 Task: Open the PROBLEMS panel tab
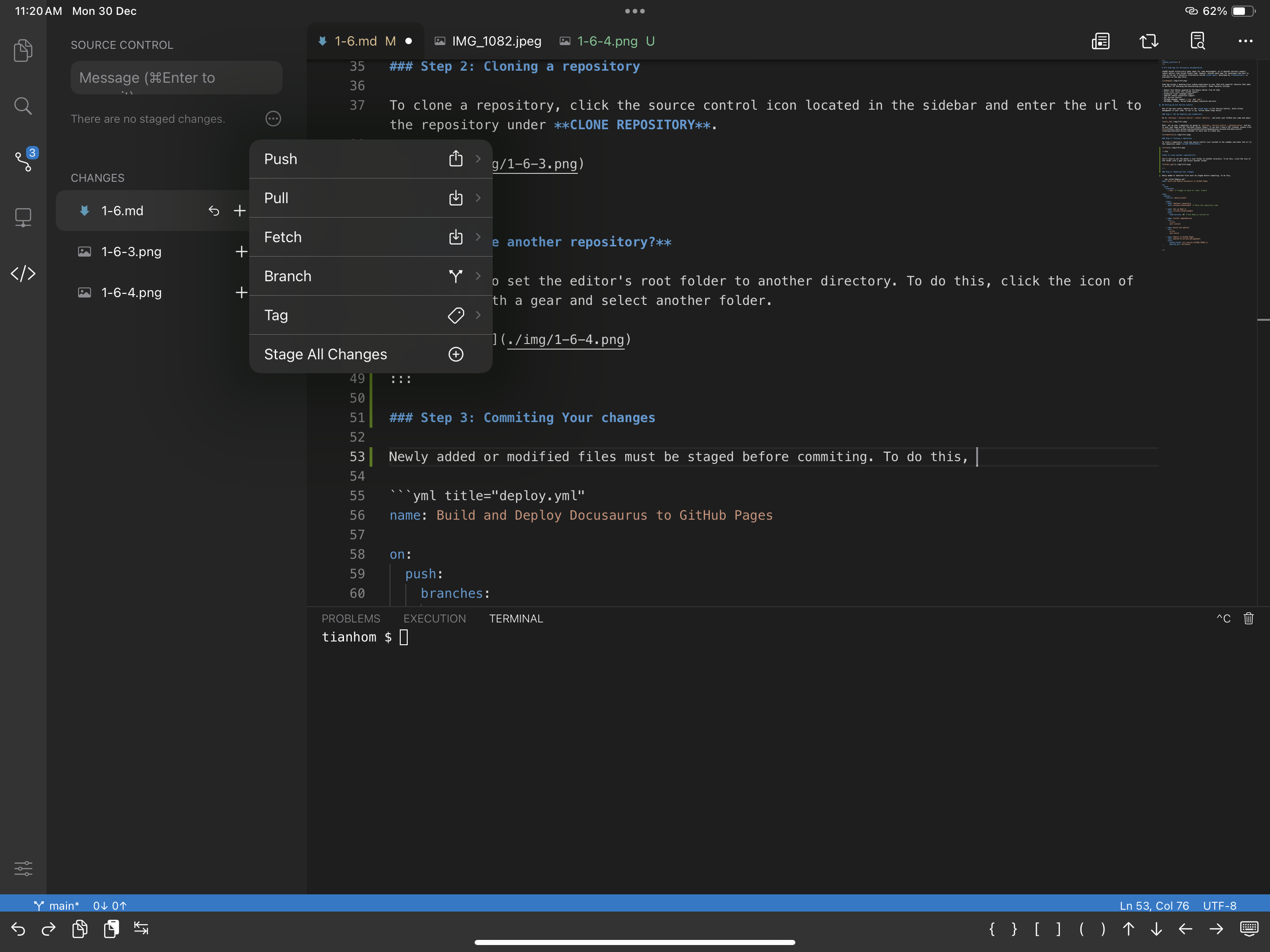(x=351, y=618)
